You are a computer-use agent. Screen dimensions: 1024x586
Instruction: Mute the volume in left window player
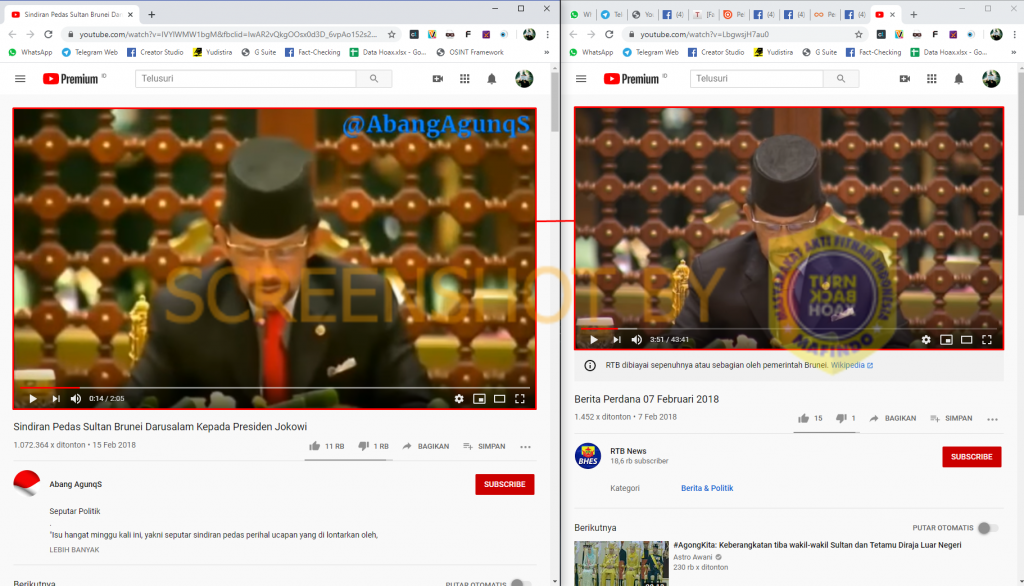(x=76, y=399)
